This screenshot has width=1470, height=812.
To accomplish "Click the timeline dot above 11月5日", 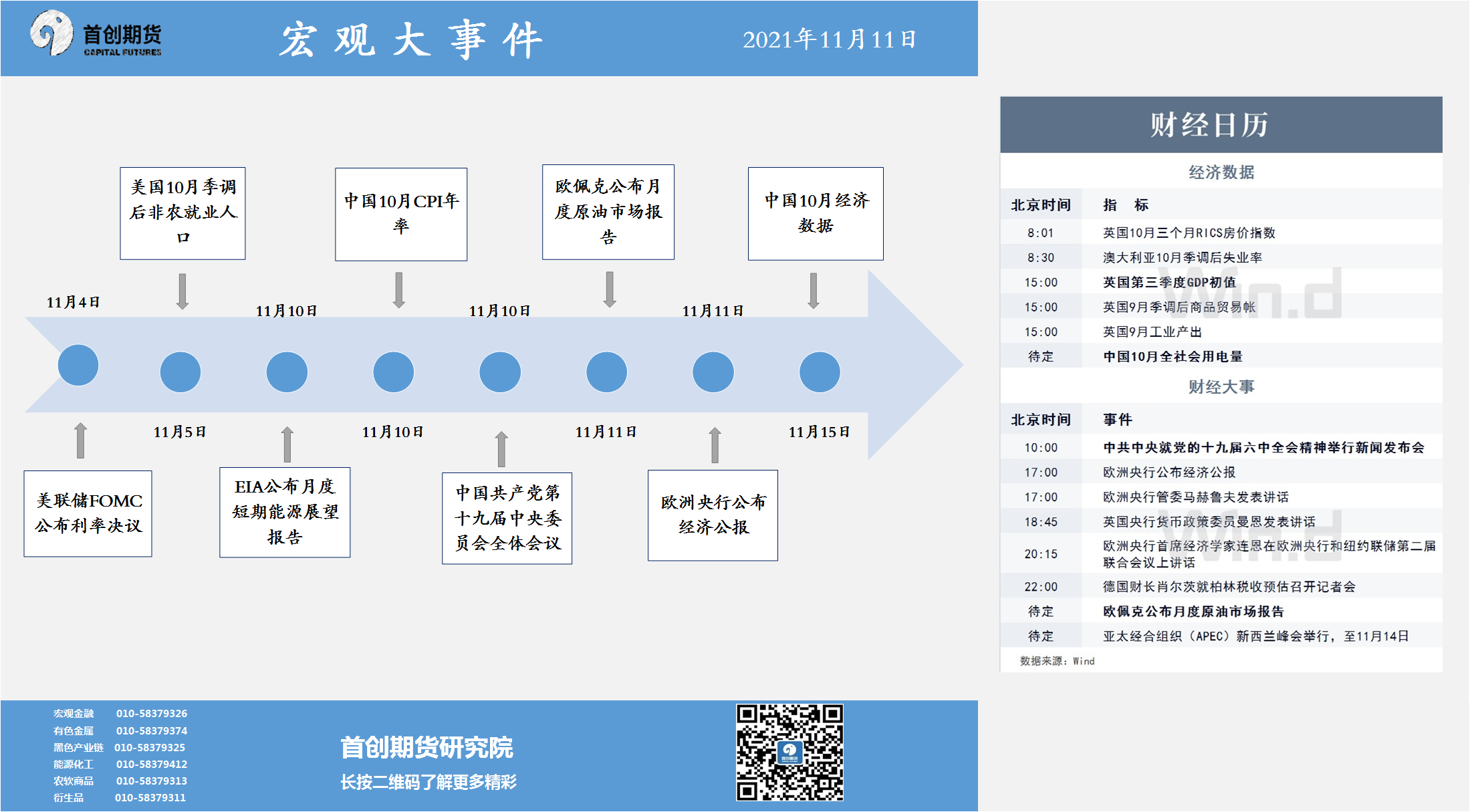I will [180, 372].
